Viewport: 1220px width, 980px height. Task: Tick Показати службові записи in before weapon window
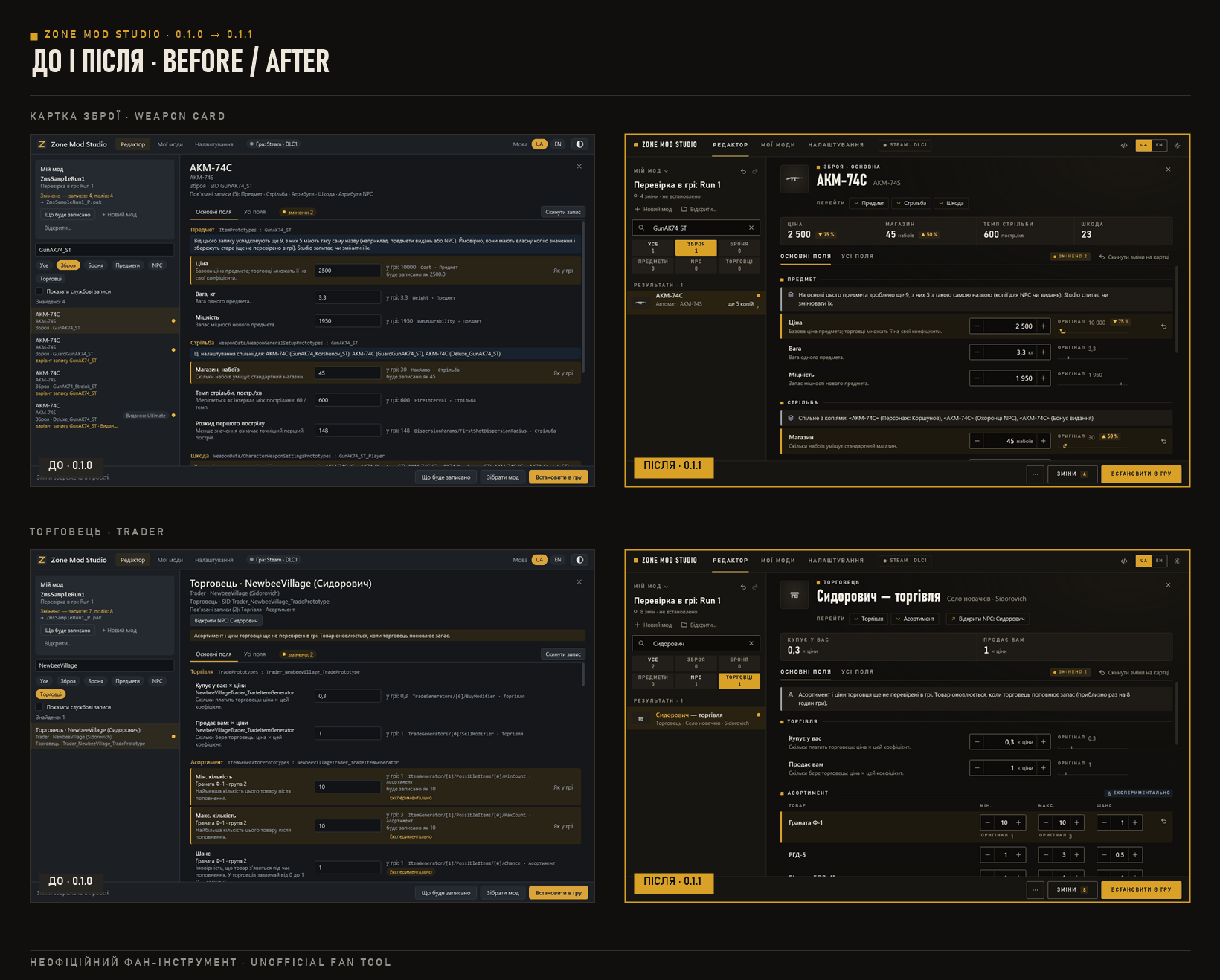tap(40, 291)
